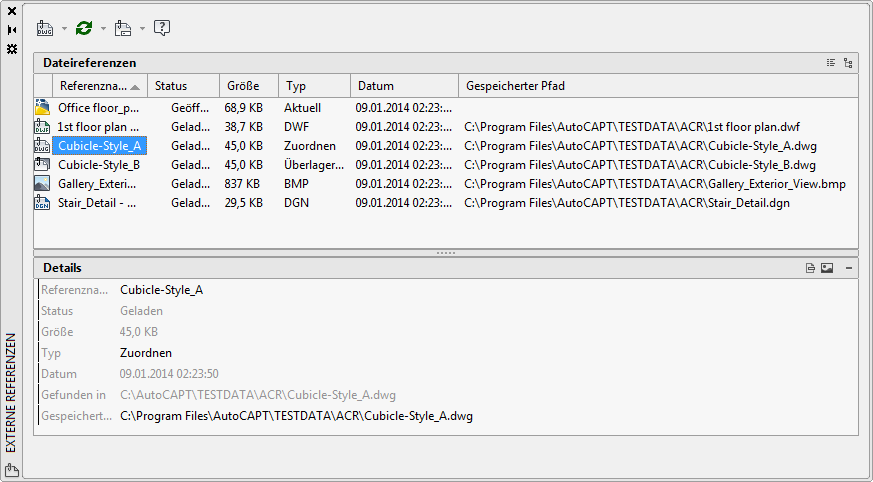
Task: Click the Gespeichert path field in Details
Action: point(296,416)
